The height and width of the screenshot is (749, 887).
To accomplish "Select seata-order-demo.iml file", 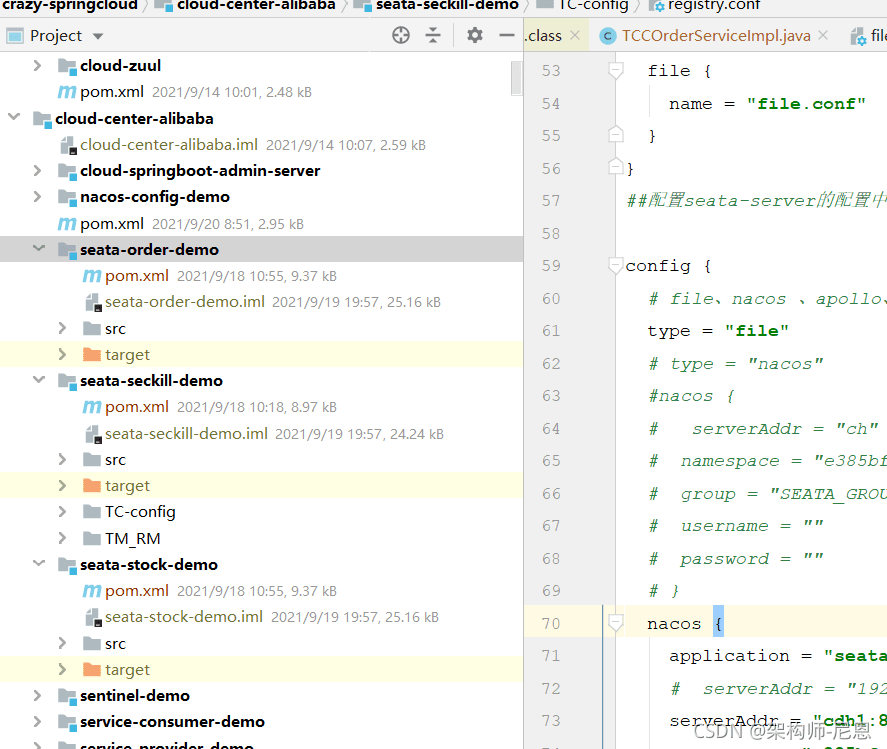I will (x=184, y=302).
